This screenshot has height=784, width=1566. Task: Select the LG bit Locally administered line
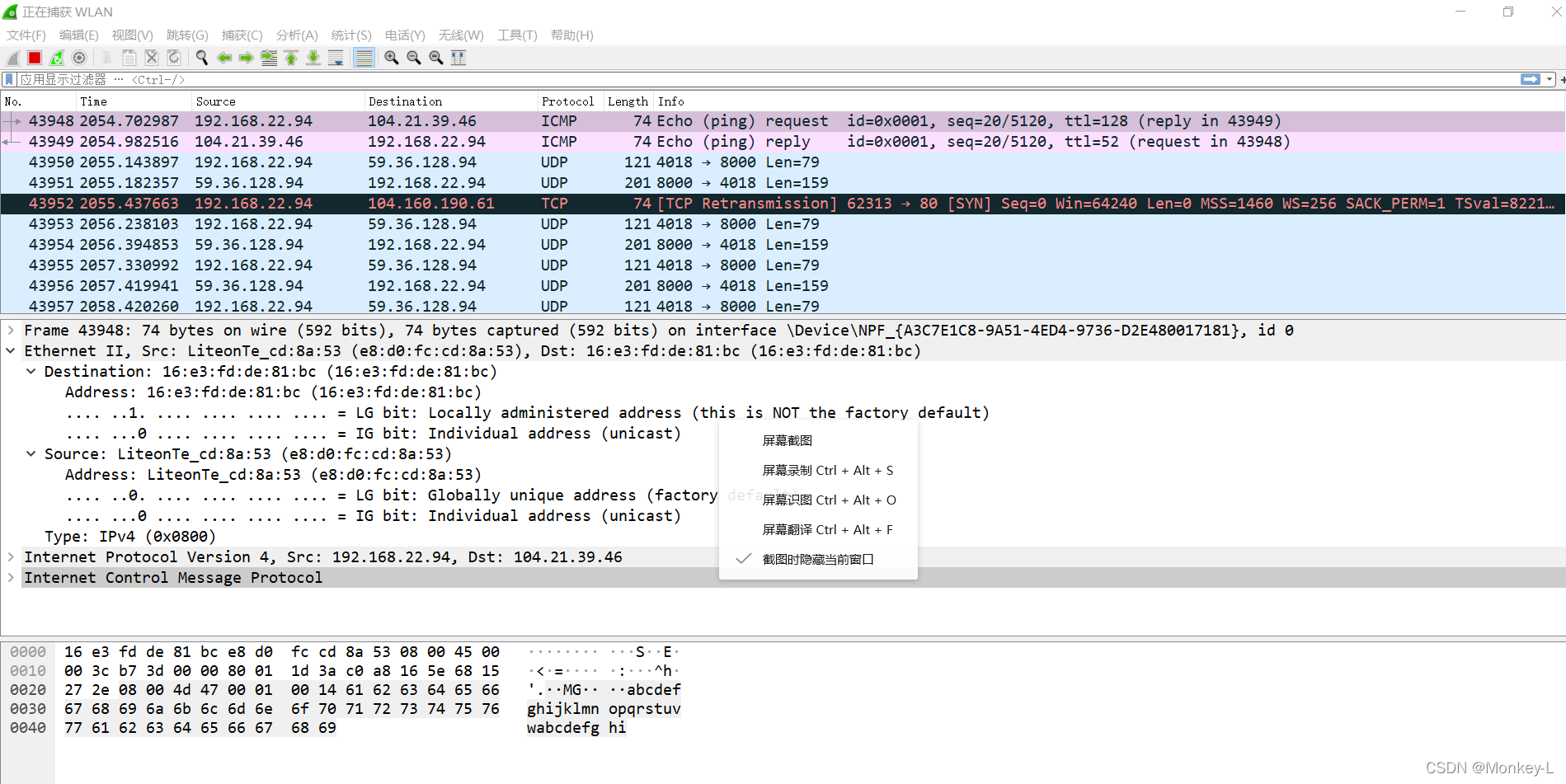[x=527, y=413]
